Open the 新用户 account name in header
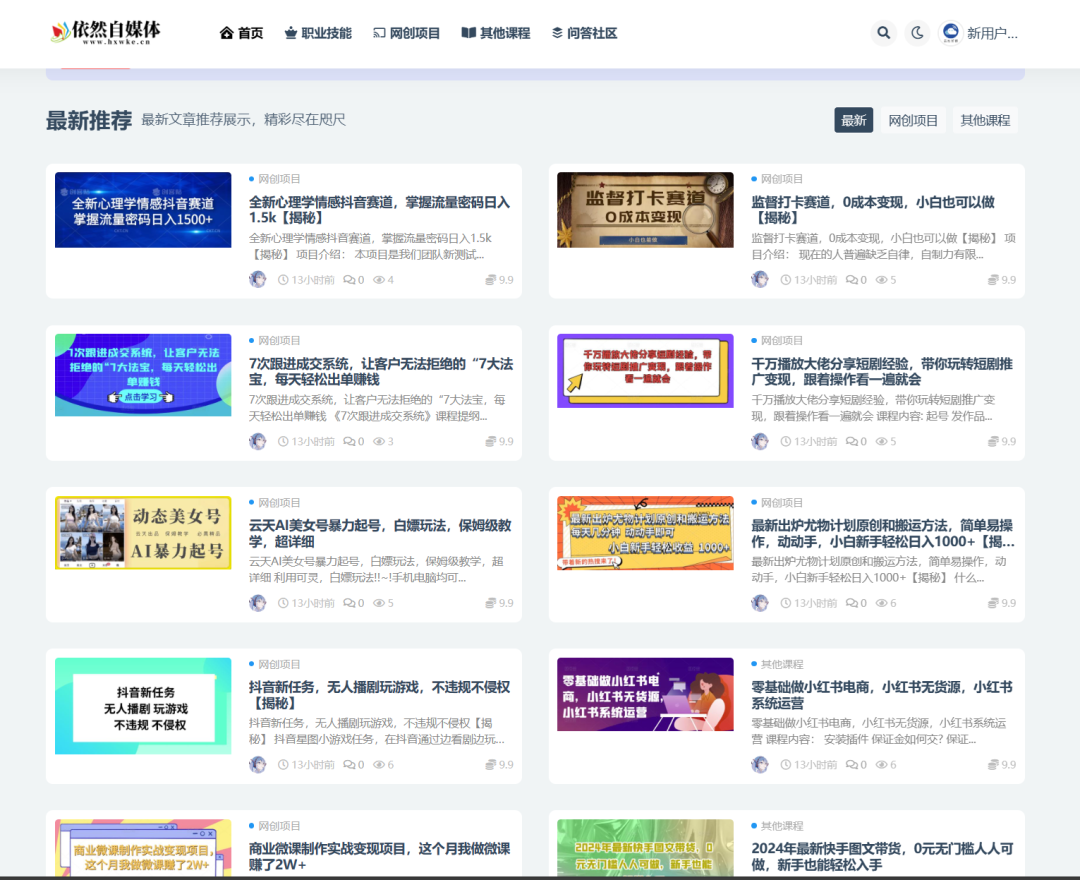 992,33
